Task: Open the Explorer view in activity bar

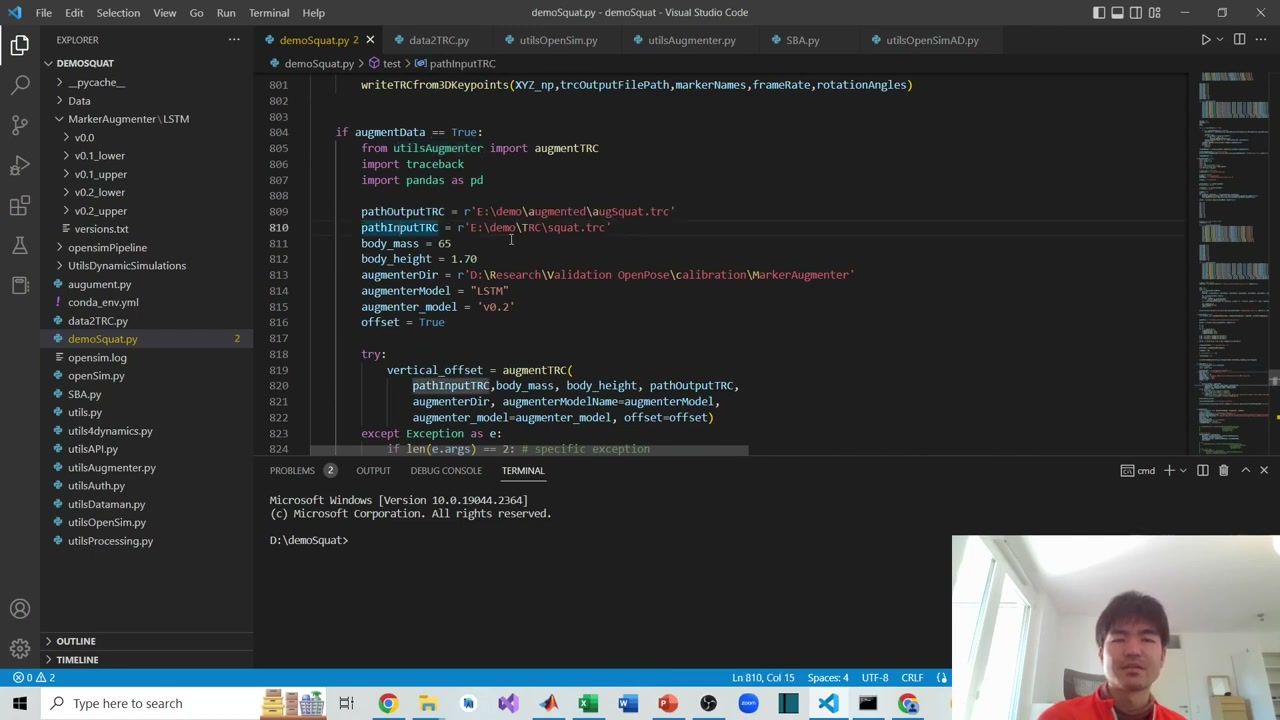Action: (20, 45)
